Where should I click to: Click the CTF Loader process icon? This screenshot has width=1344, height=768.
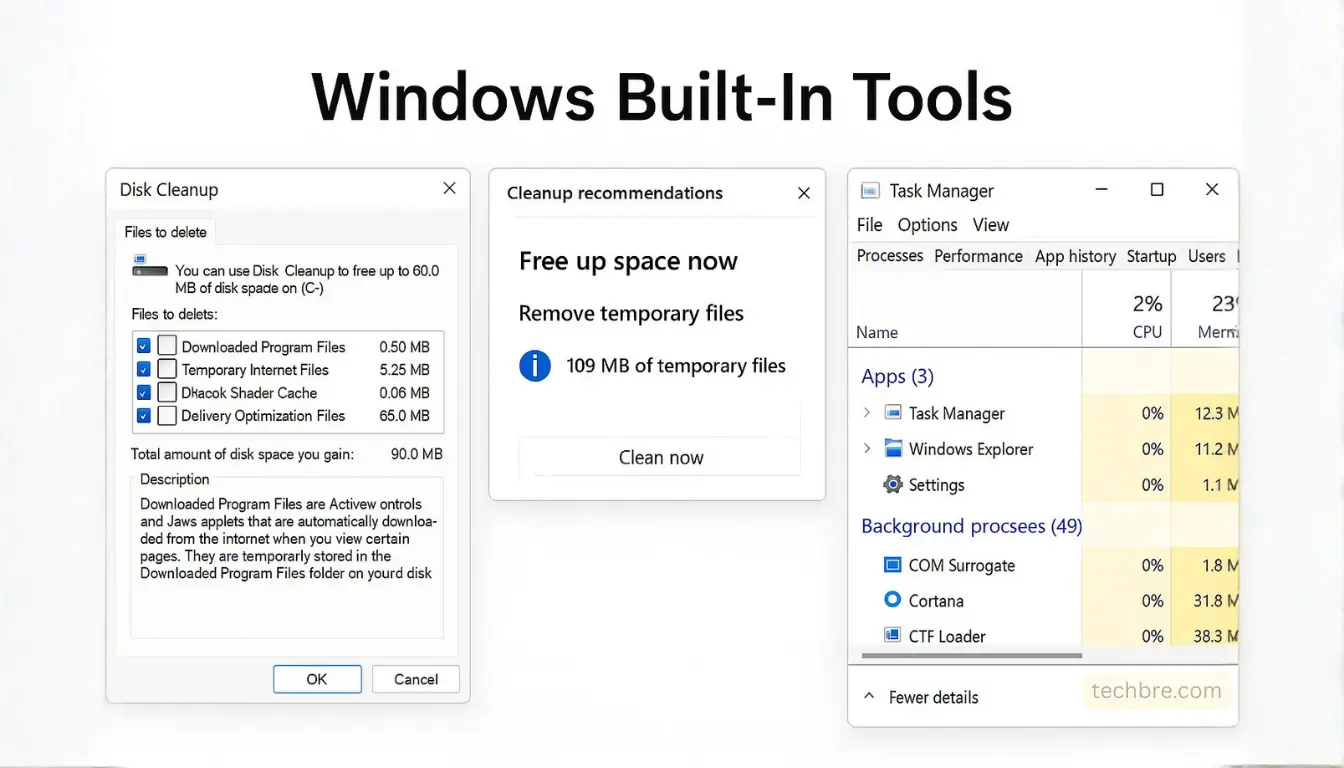coord(891,636)
